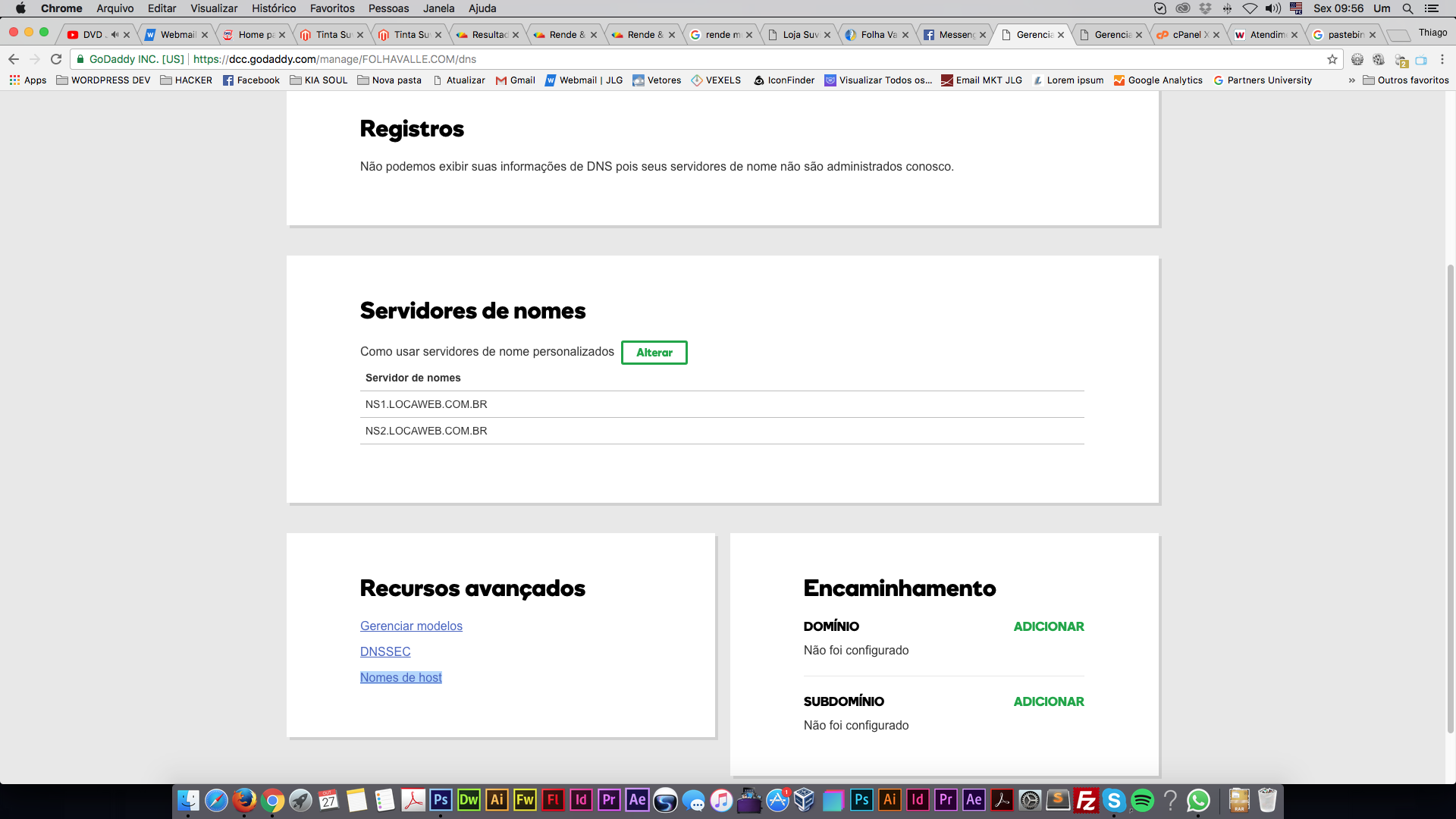Open the Trash in the dock
This screenshot has width=1456, height=819.
click(x=1267, y=800)
